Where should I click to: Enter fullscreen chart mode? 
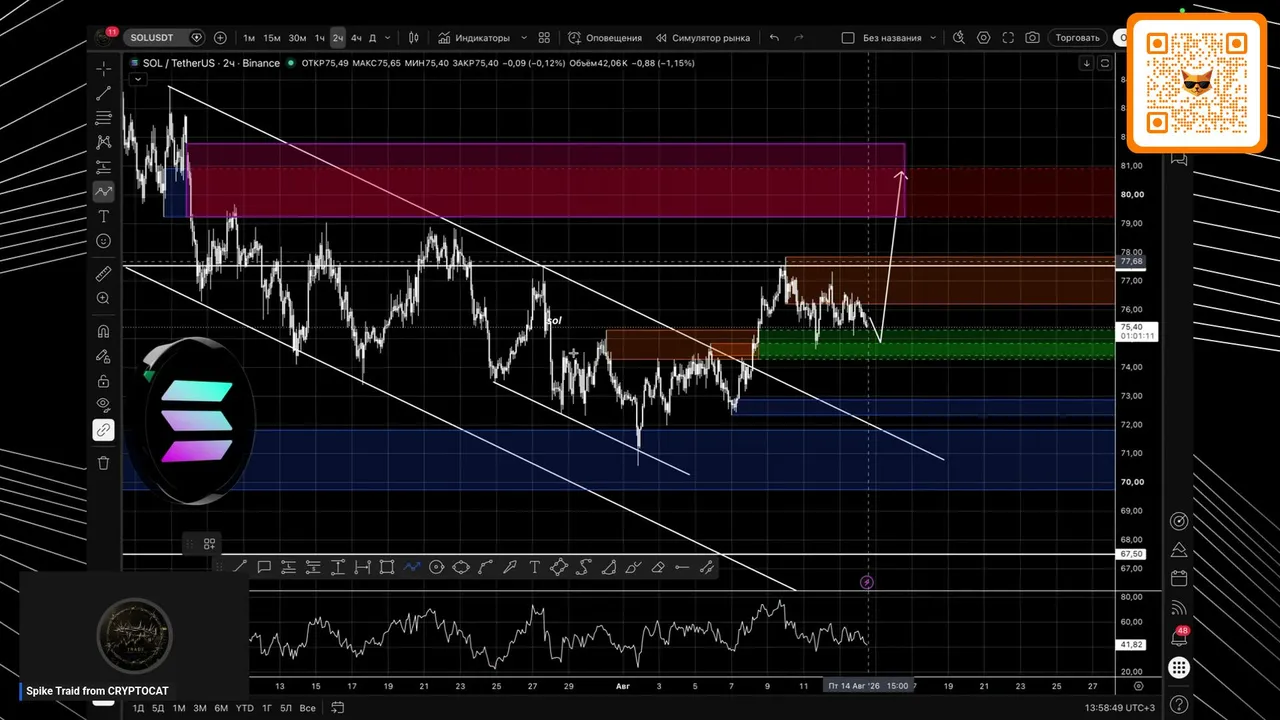pyautogui.click(x=1008, y=38)
